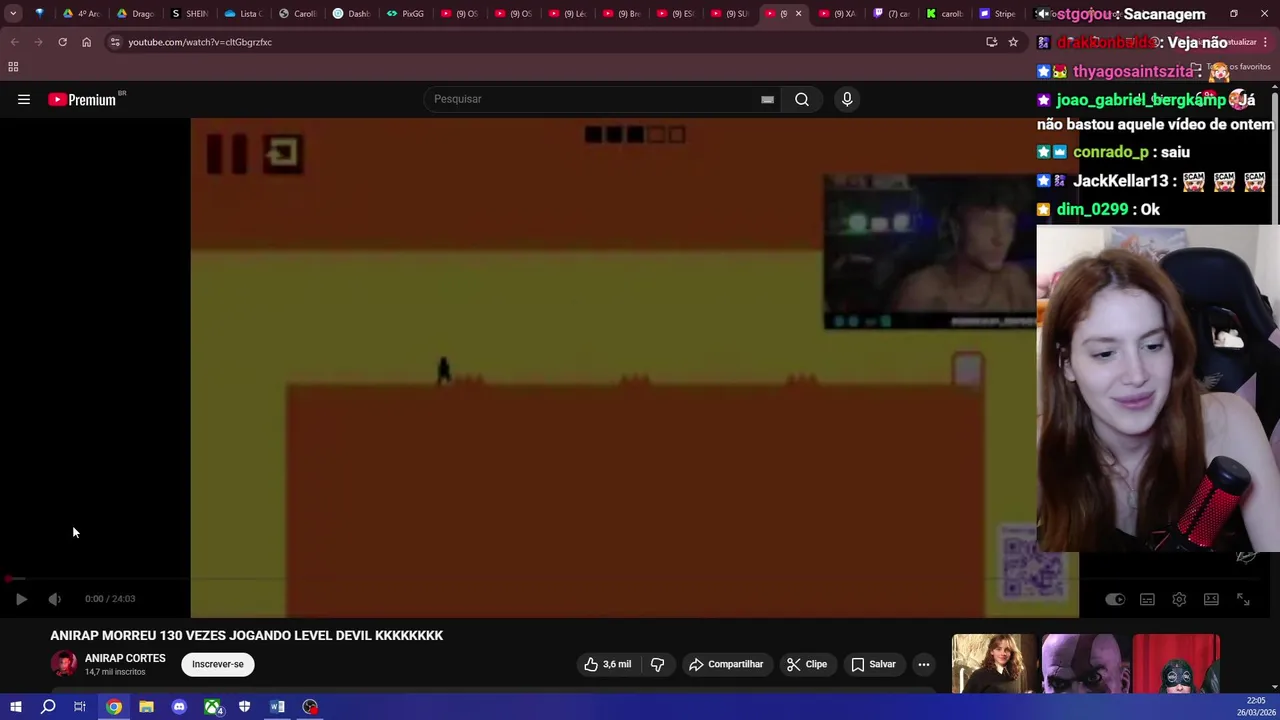The image size is (1280, 720).
Task: Open the bookmarks bar apps grid
Action: 13,67
